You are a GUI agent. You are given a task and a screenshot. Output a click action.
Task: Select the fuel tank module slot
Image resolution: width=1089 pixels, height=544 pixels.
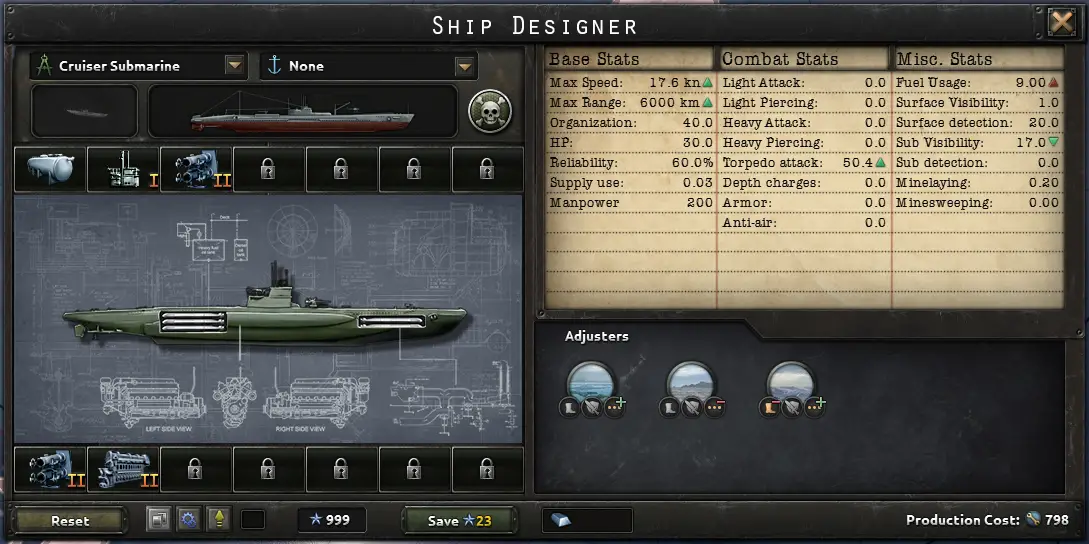click(50, 170)
